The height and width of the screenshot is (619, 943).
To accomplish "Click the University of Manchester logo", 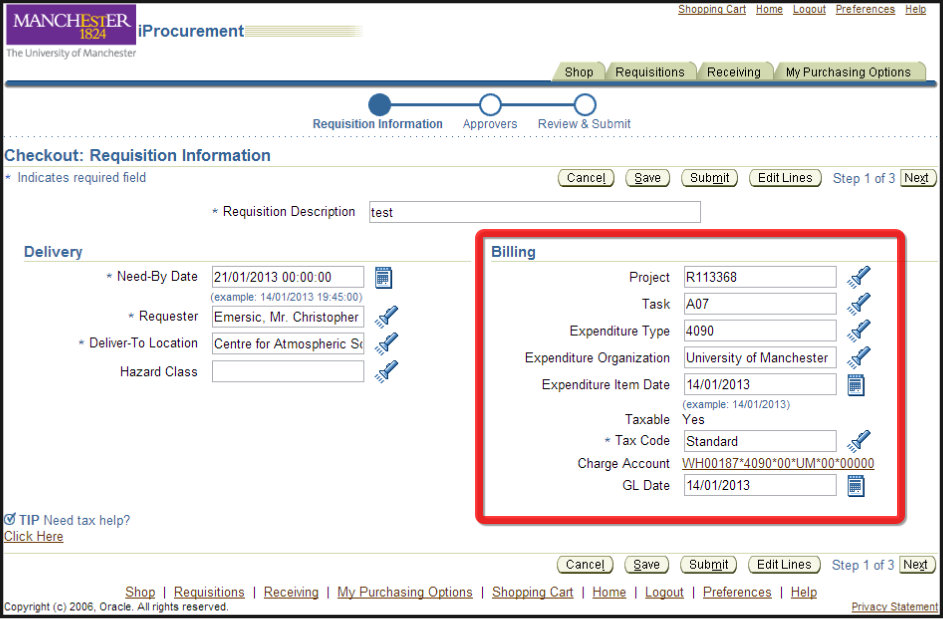I will (71, 32).
